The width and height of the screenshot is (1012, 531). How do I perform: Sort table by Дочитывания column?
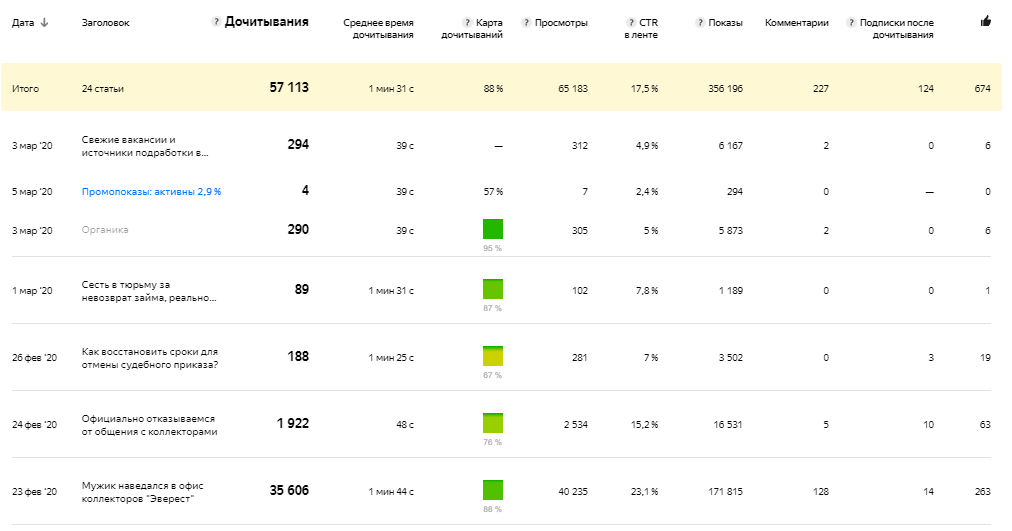click(x=266, y=22)
